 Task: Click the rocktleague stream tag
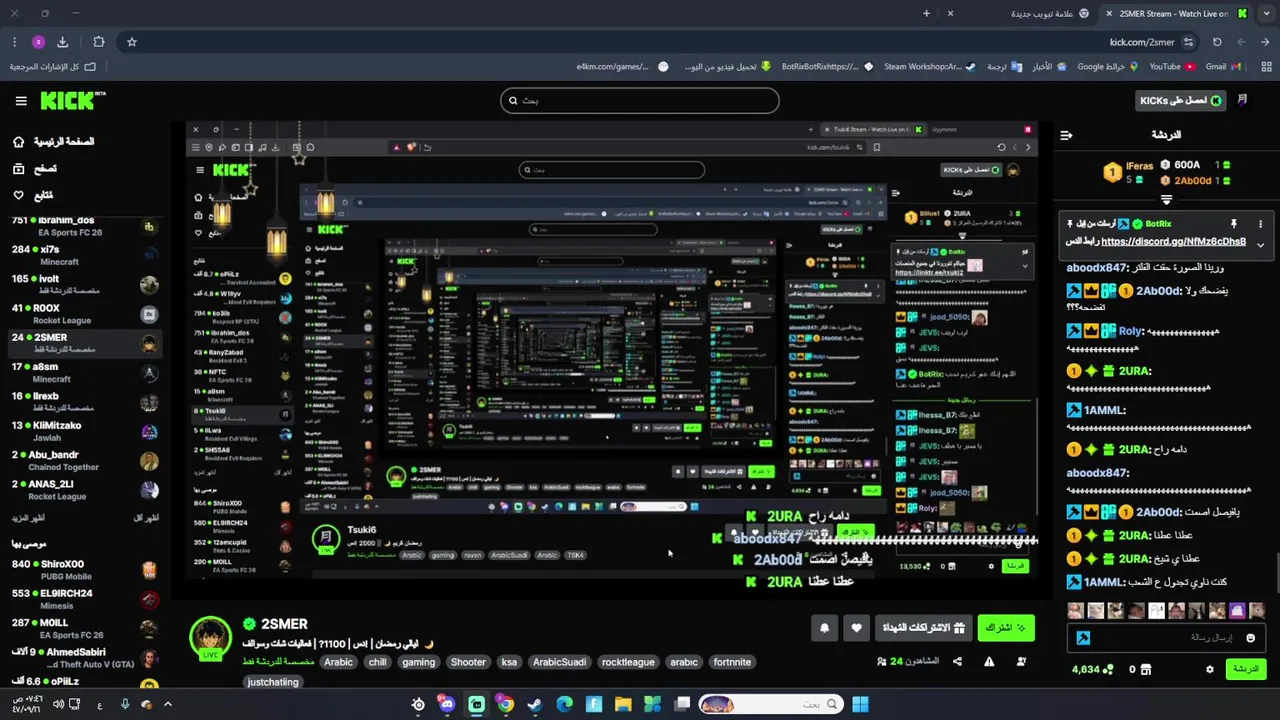pyautogui.click(x=628, y=662)
